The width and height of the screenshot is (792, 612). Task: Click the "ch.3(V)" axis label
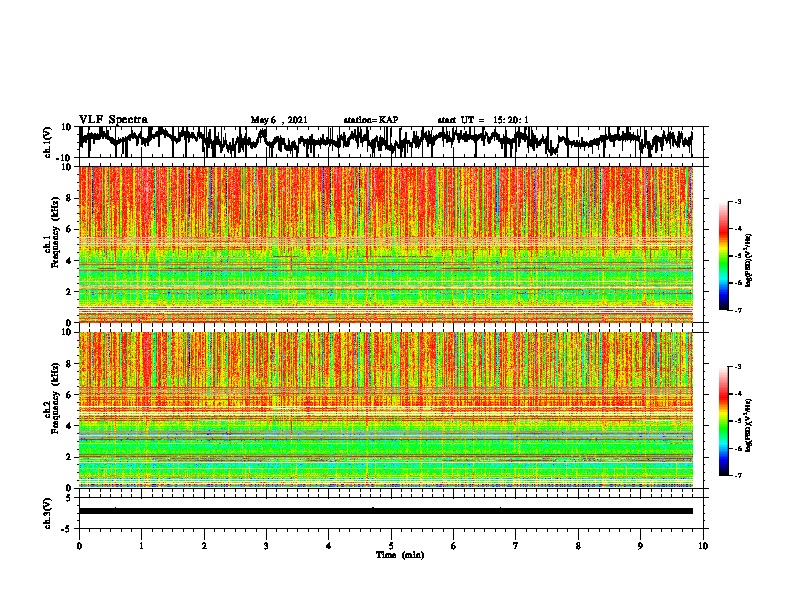48,513
